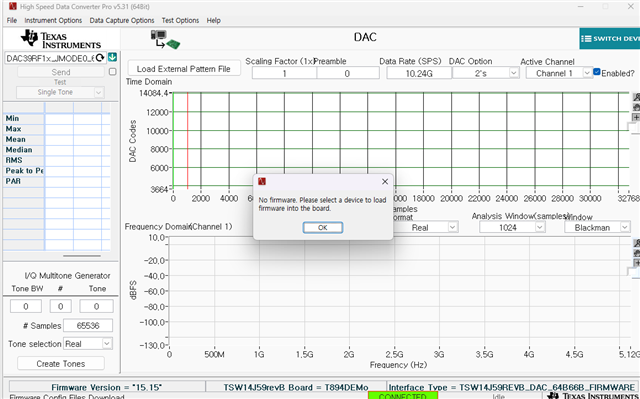Toggle the Enabled? checkbox for active channel
This screenshot has width=640, height=399.
click(597, 72)
